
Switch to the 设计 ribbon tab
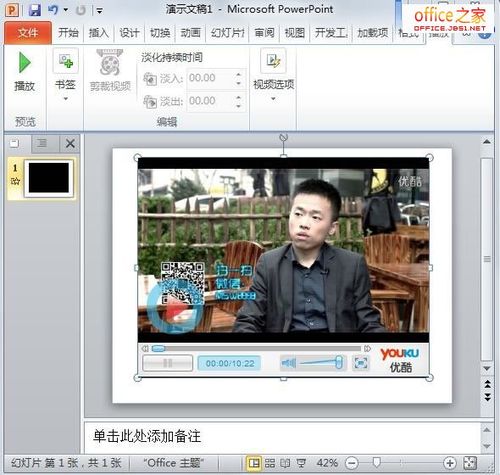tap(129, 33)
